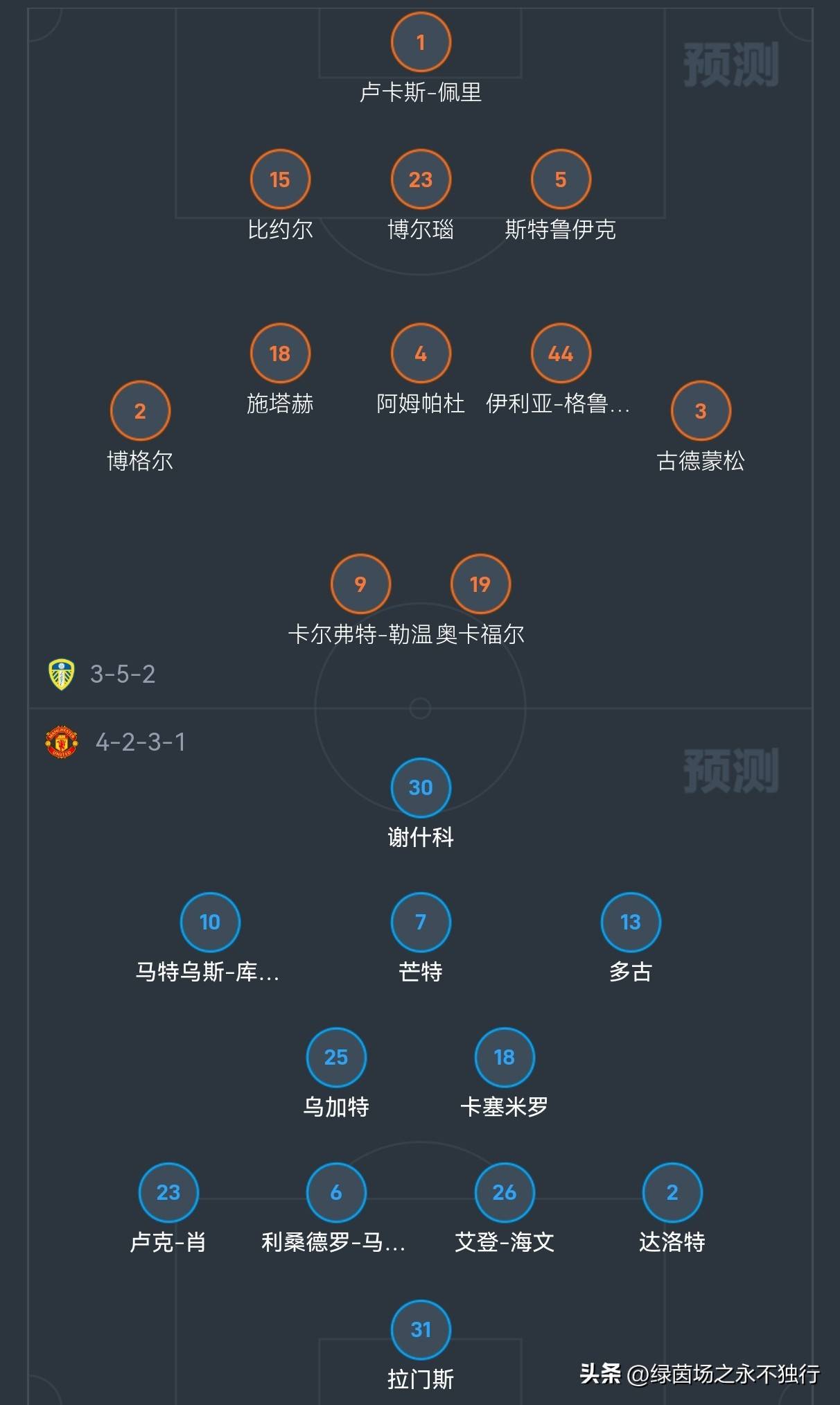Tap Manchester United goalkeeper number 31 badge
The height and width of the screenshot is (1405, 840).
[x=421, y=1329]
